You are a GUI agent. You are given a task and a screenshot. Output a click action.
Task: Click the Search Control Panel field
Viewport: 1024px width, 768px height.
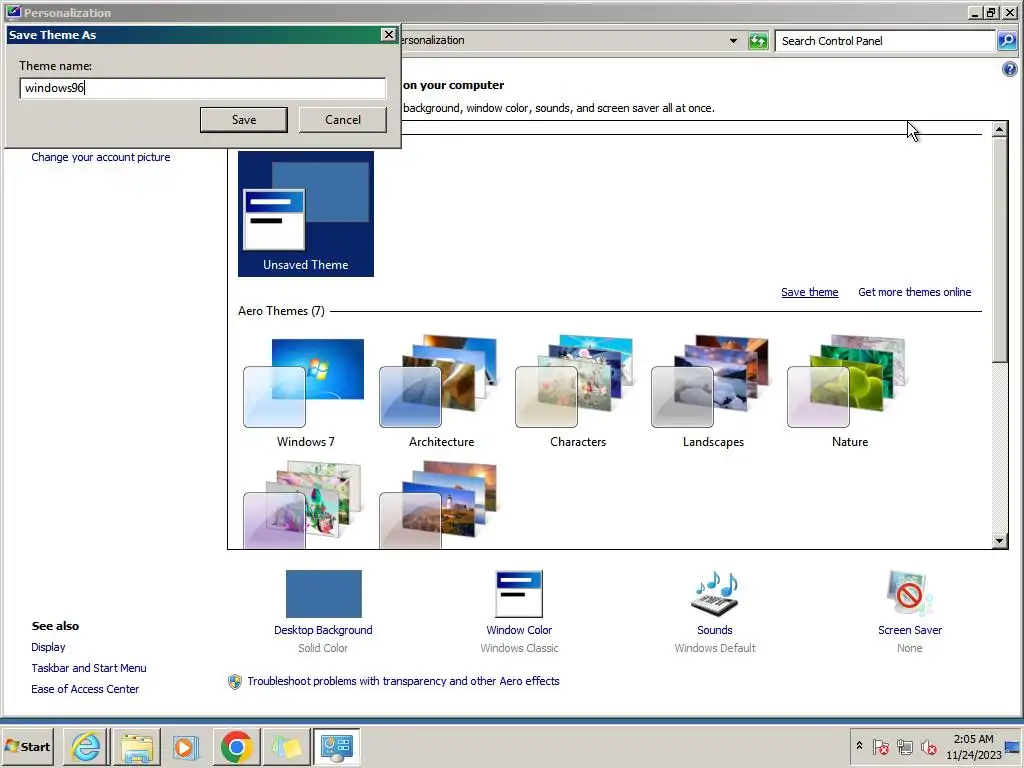point(885,41)
